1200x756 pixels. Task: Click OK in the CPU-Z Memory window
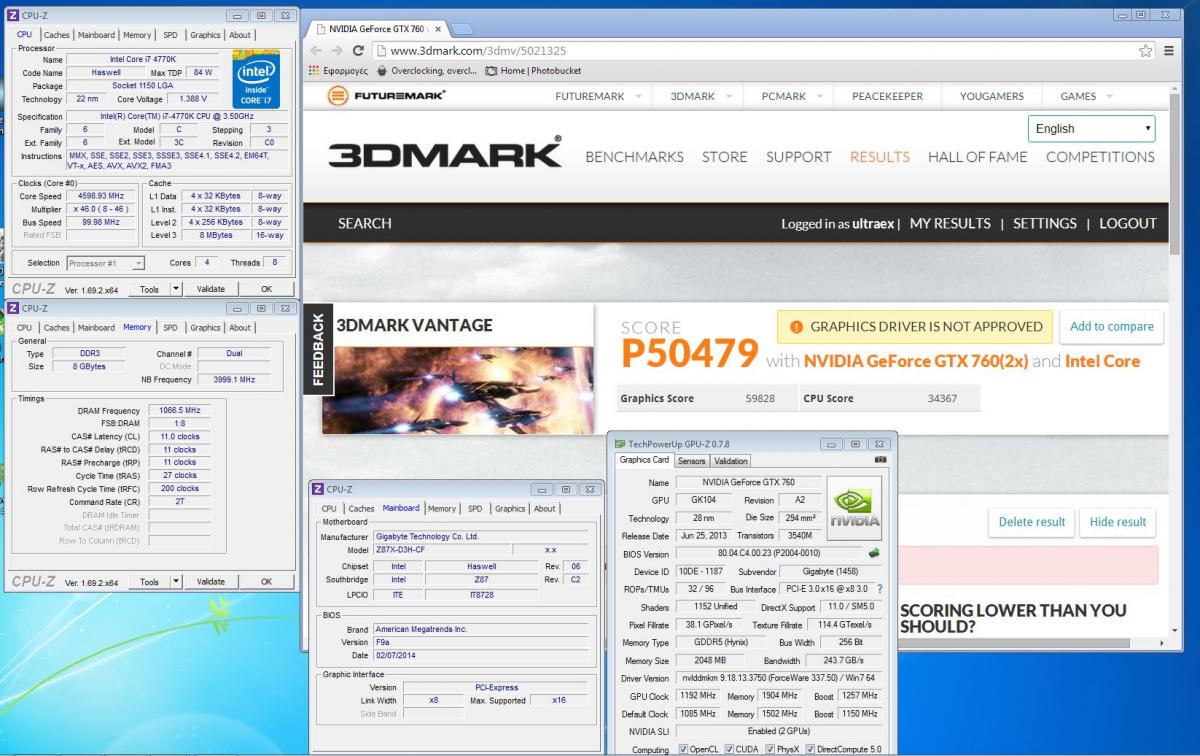tap(266, 581)
